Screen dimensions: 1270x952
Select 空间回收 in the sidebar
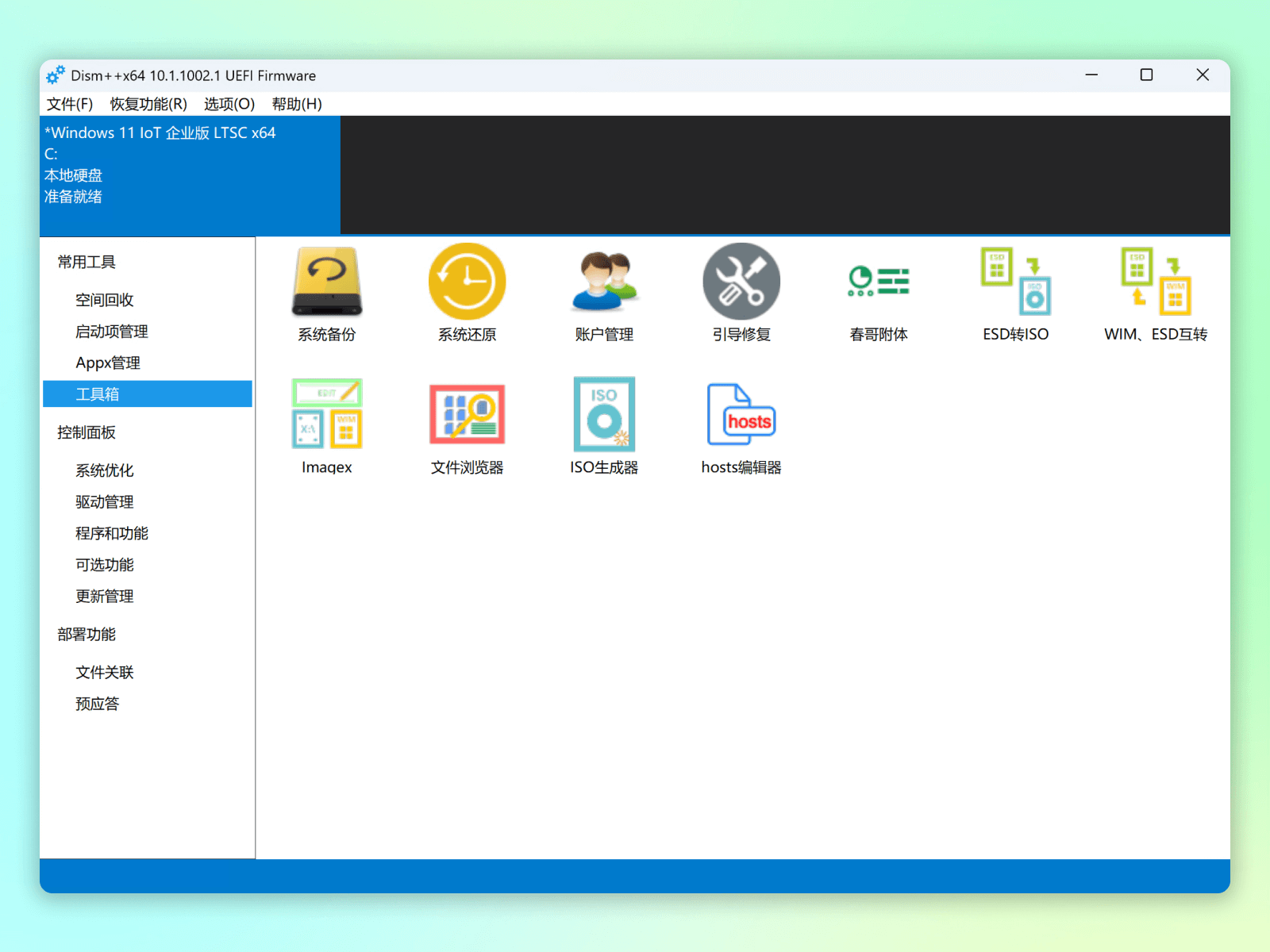(105, 300)
